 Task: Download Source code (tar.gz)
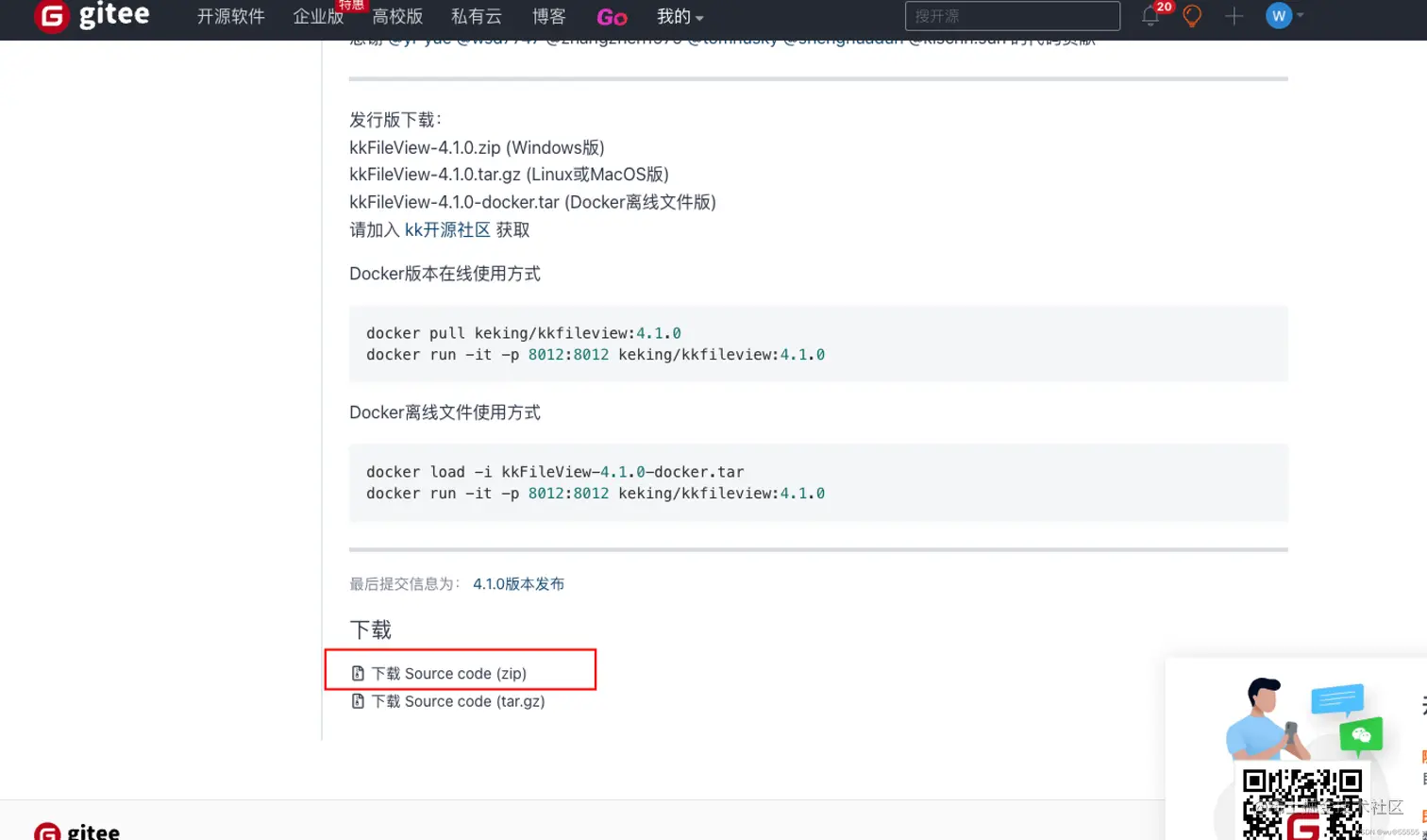pos(458,702)
